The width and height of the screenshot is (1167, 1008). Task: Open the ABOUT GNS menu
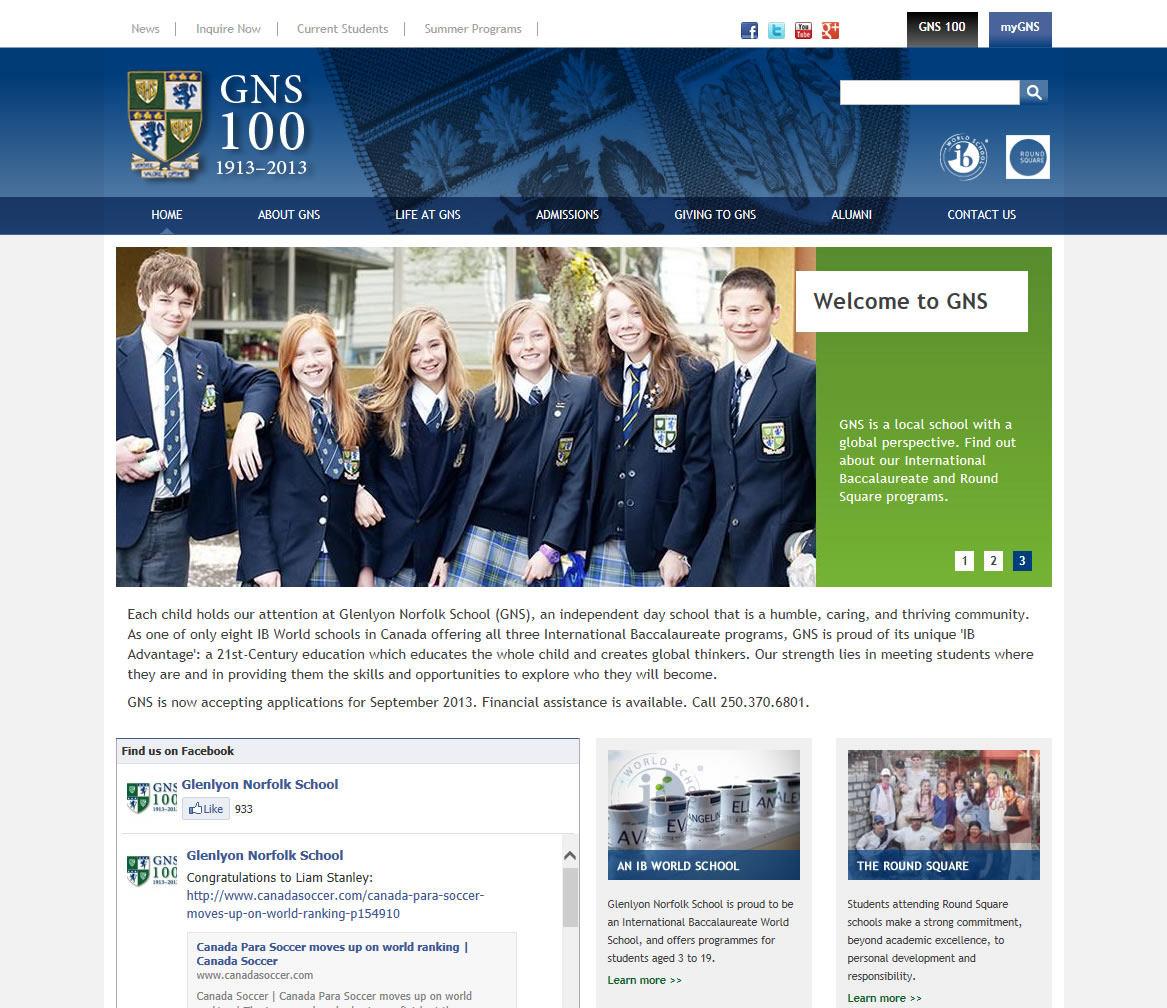click(289, 214)
